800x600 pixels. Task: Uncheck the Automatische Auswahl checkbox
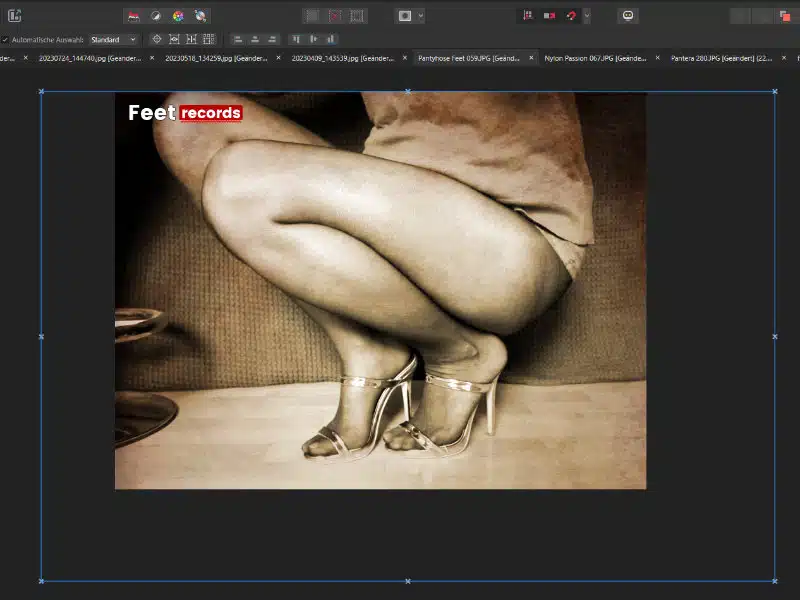click(5, 40)
